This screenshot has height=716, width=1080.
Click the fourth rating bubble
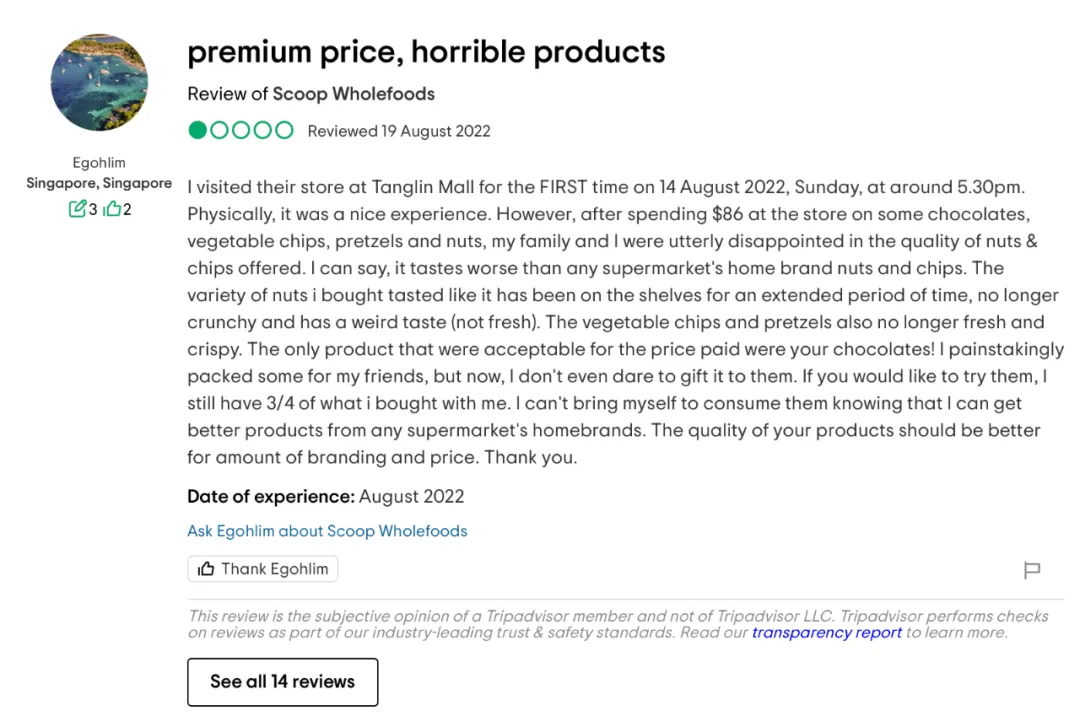[x=263, y=130]
